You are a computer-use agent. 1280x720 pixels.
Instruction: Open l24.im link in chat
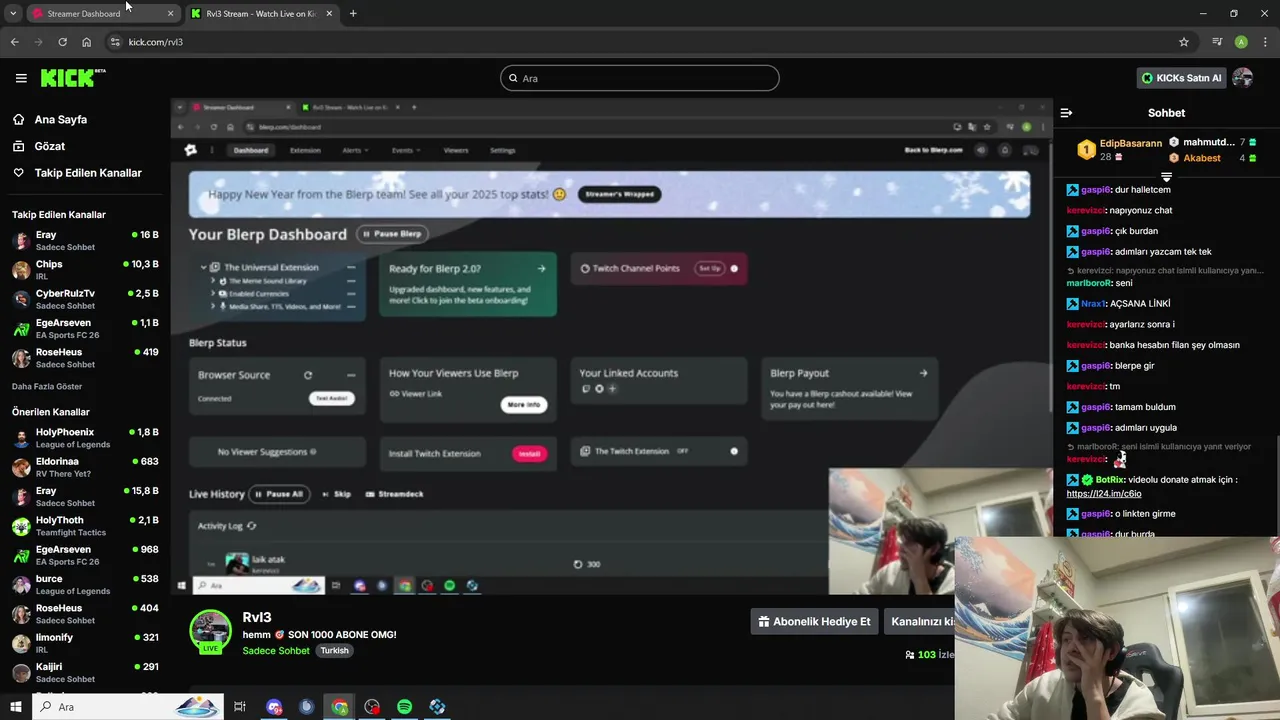coord(1104,494)
